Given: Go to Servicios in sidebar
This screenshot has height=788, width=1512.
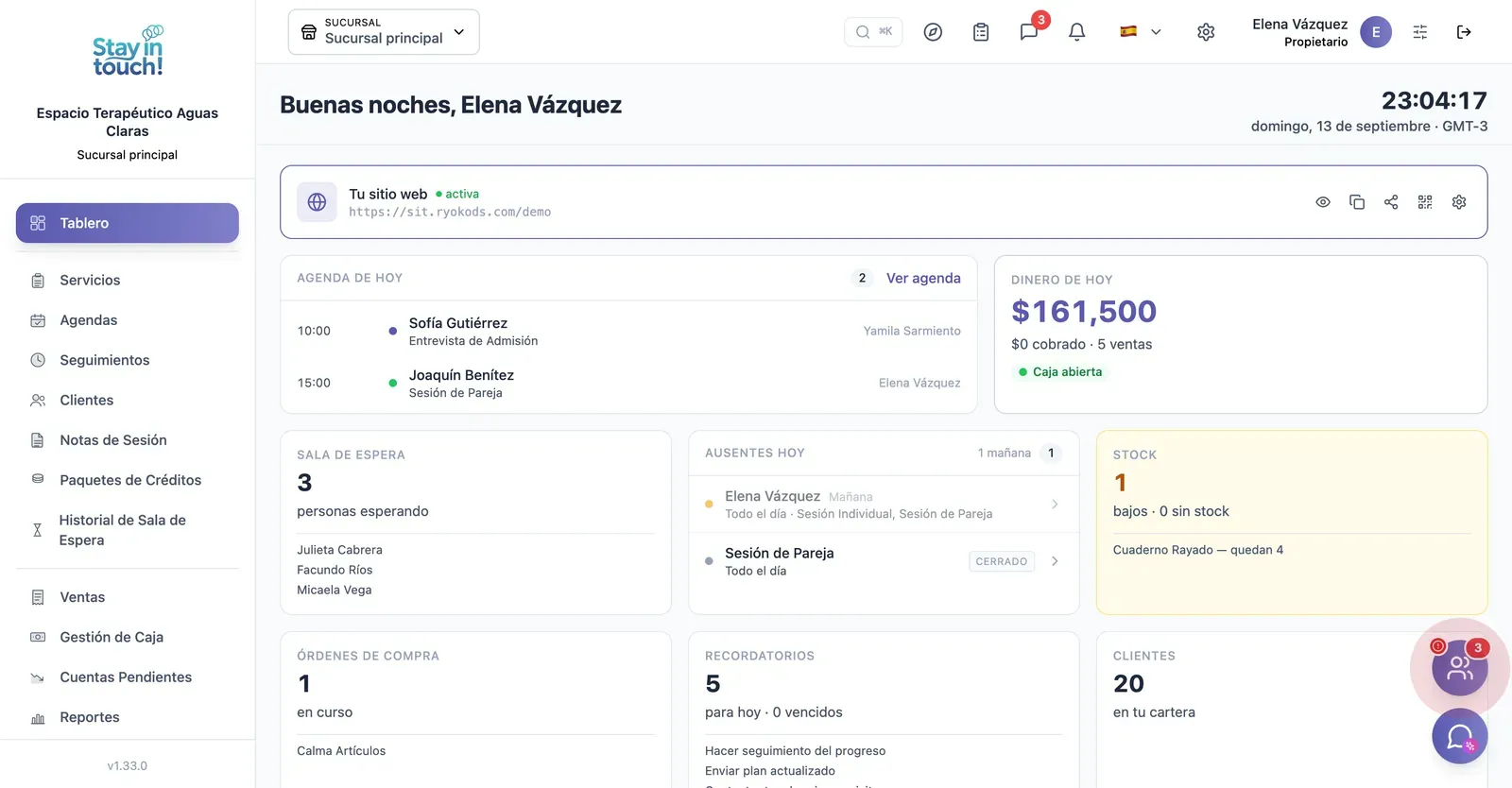Looking at the screenshot, I should [128, 281].
